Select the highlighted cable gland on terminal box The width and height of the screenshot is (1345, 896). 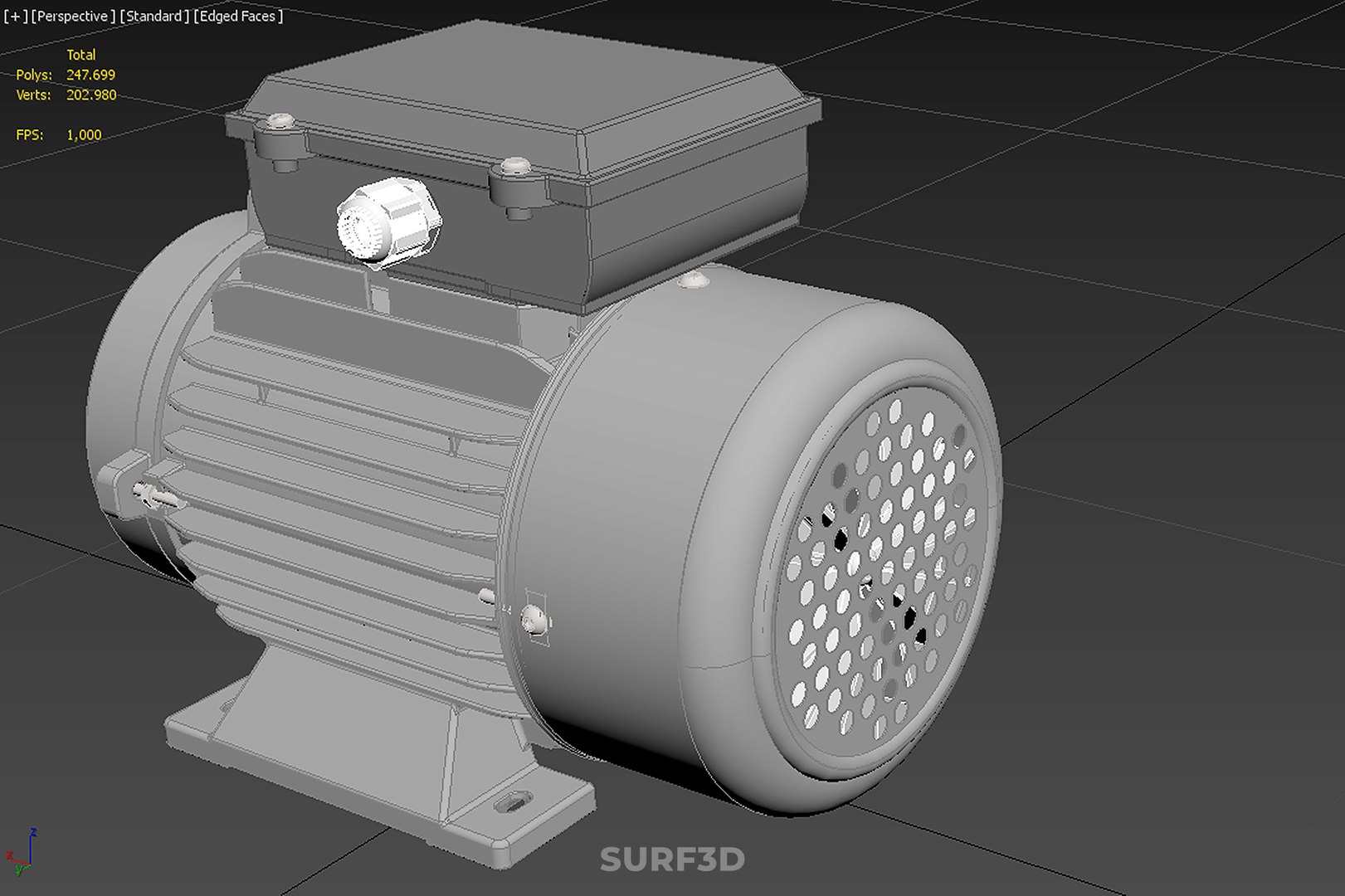click(388, 224)
